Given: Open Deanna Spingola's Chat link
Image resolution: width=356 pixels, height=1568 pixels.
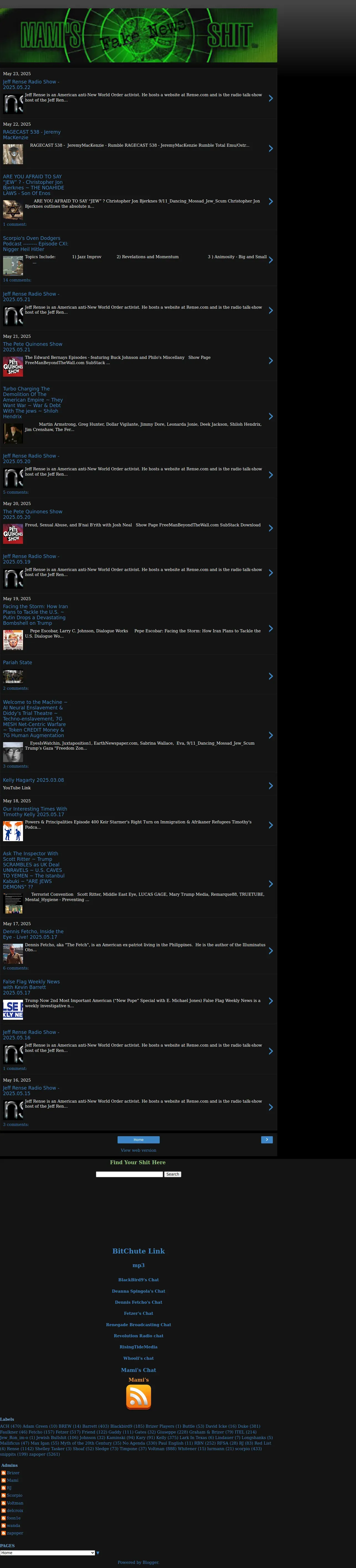Looking at the screenshot, I should pyautogui.click(x=139, y=1291).
